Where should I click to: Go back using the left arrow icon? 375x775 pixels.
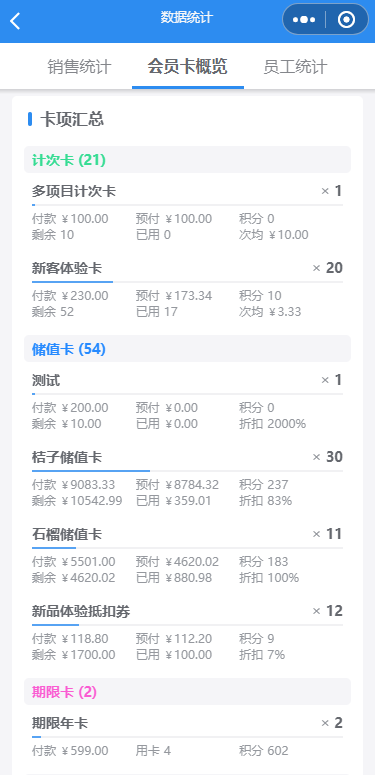pyautogui.click(x=16, y=21)
